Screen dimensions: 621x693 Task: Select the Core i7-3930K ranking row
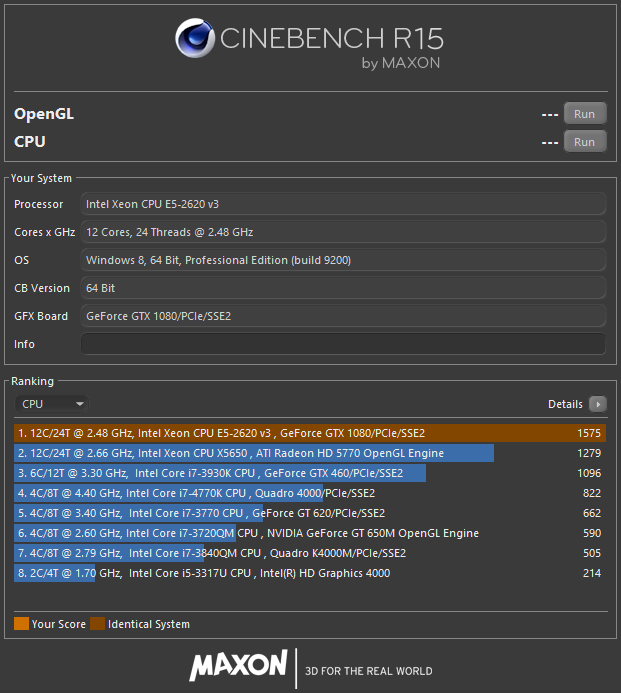(310, 473)
